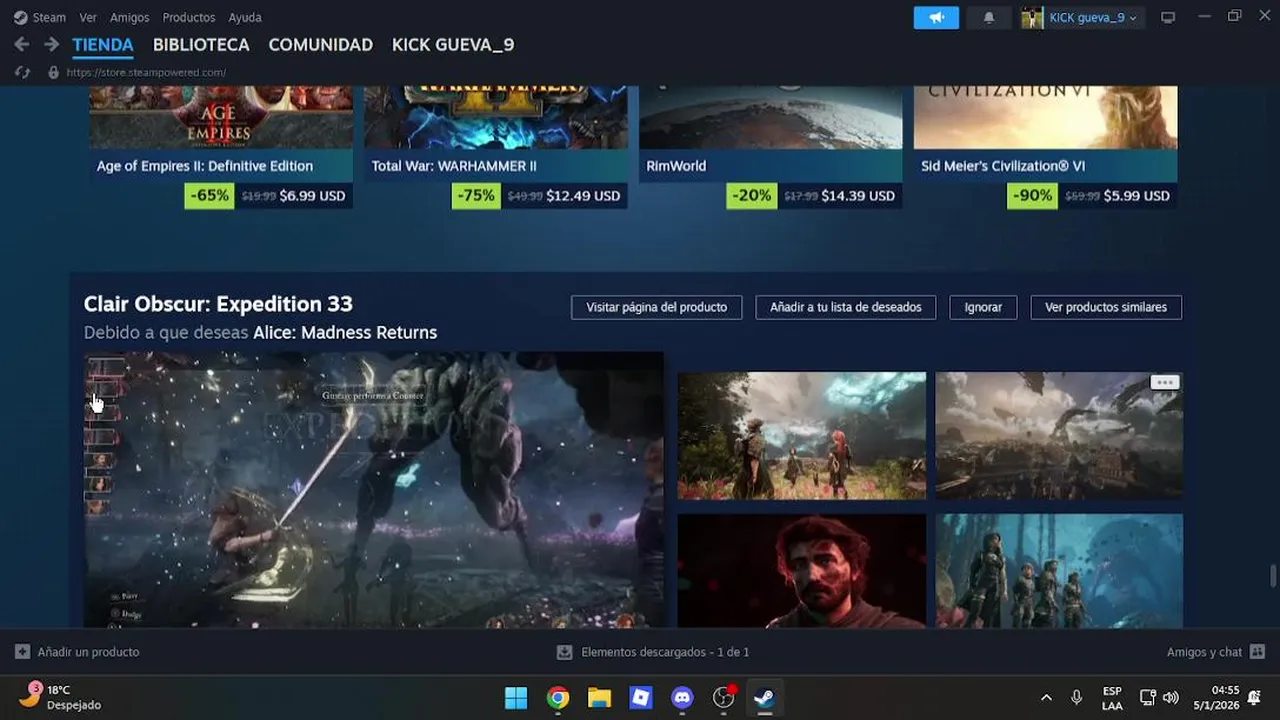View the bearded man portrait screenshot
The image size is (1280, 720).
(x=802, y=571)
